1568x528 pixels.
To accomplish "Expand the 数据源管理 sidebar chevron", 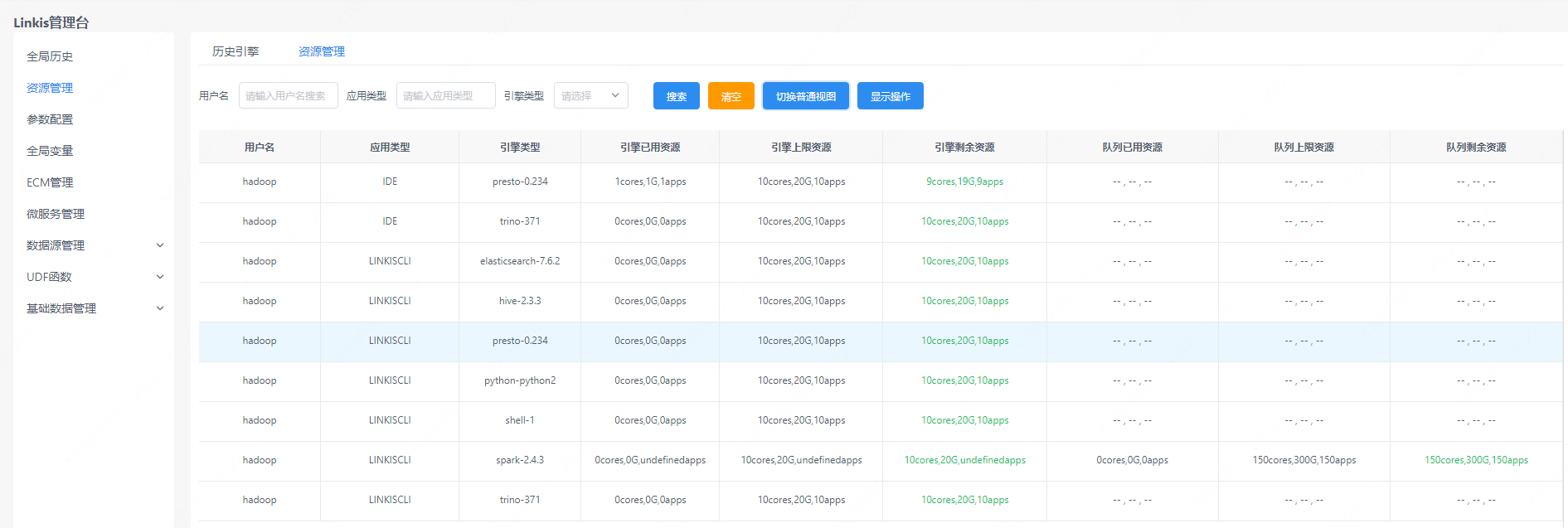I will (160, 245).
